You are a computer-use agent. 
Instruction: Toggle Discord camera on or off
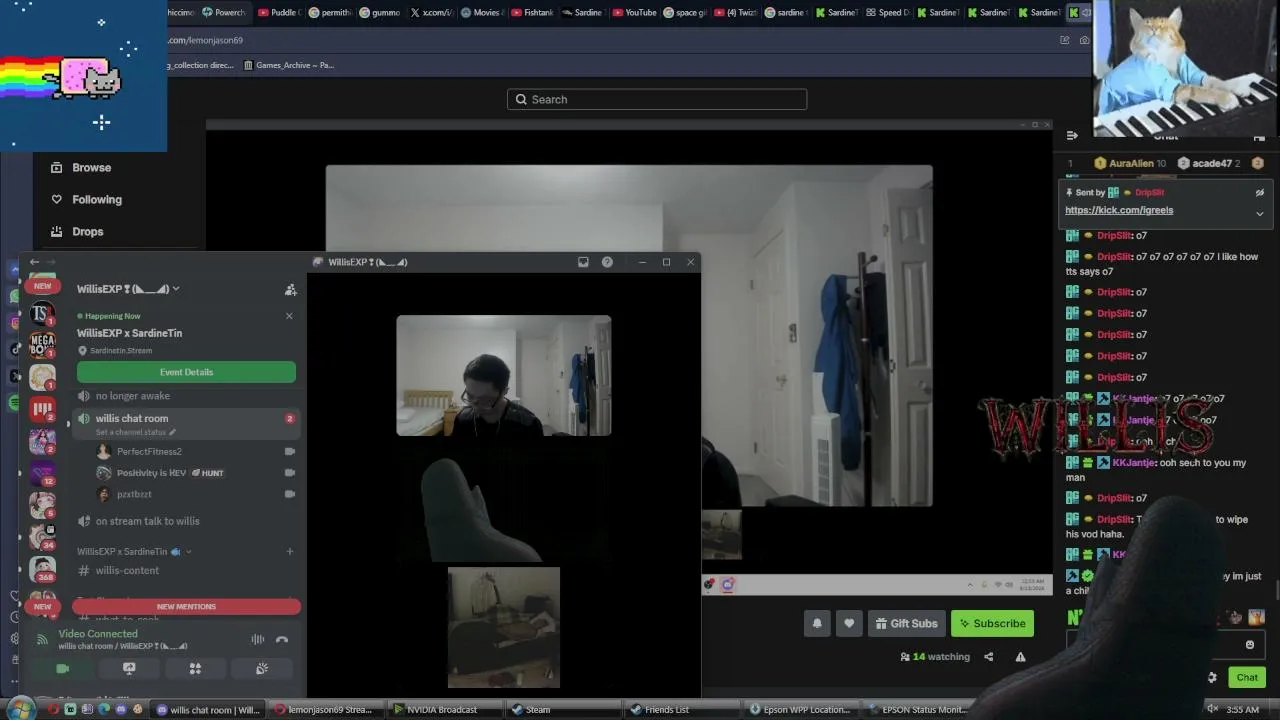(63, 669)
